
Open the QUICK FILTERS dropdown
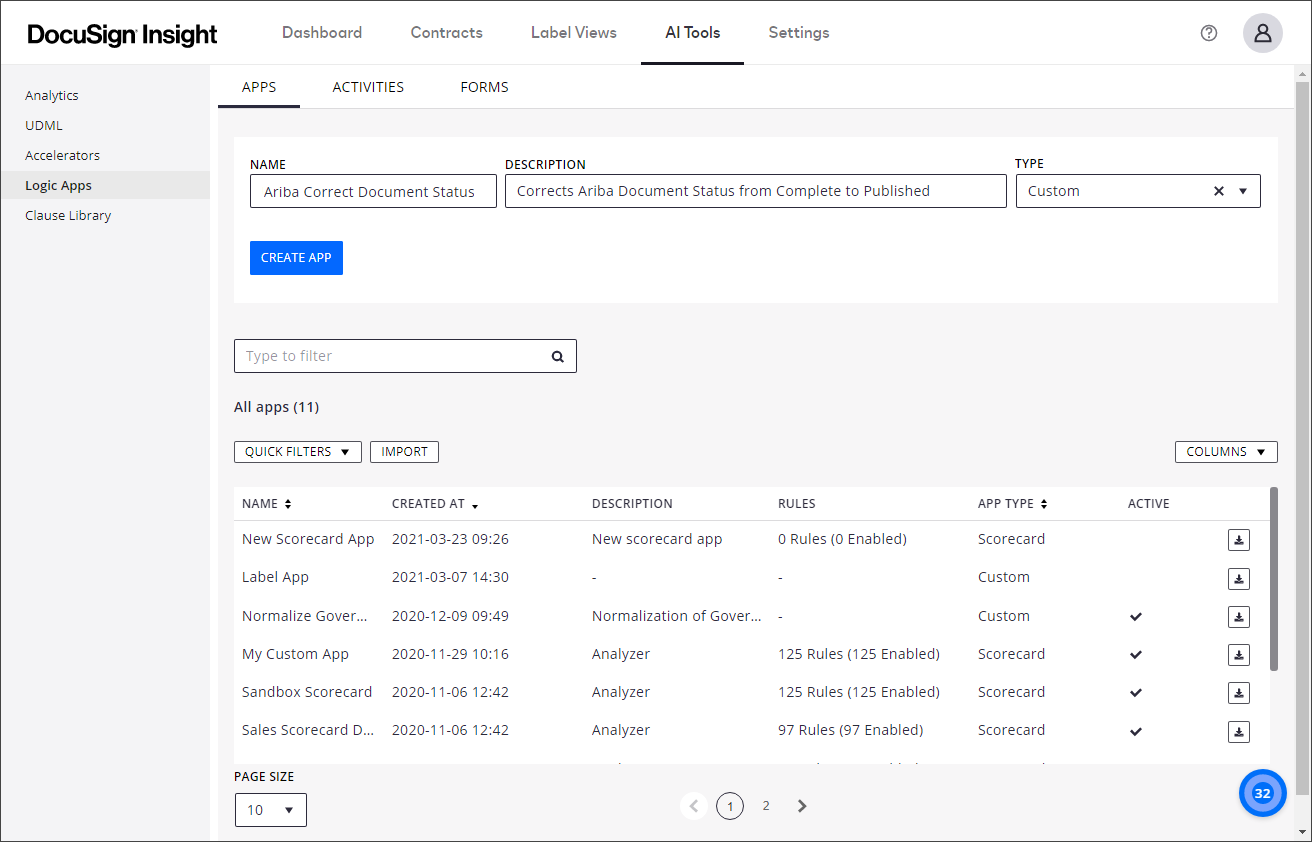click(297, 451)
